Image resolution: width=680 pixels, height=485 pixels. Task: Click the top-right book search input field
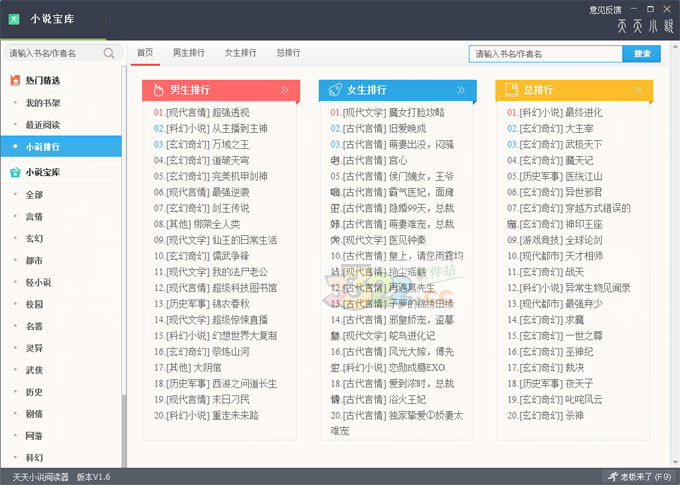pos(545,53)
